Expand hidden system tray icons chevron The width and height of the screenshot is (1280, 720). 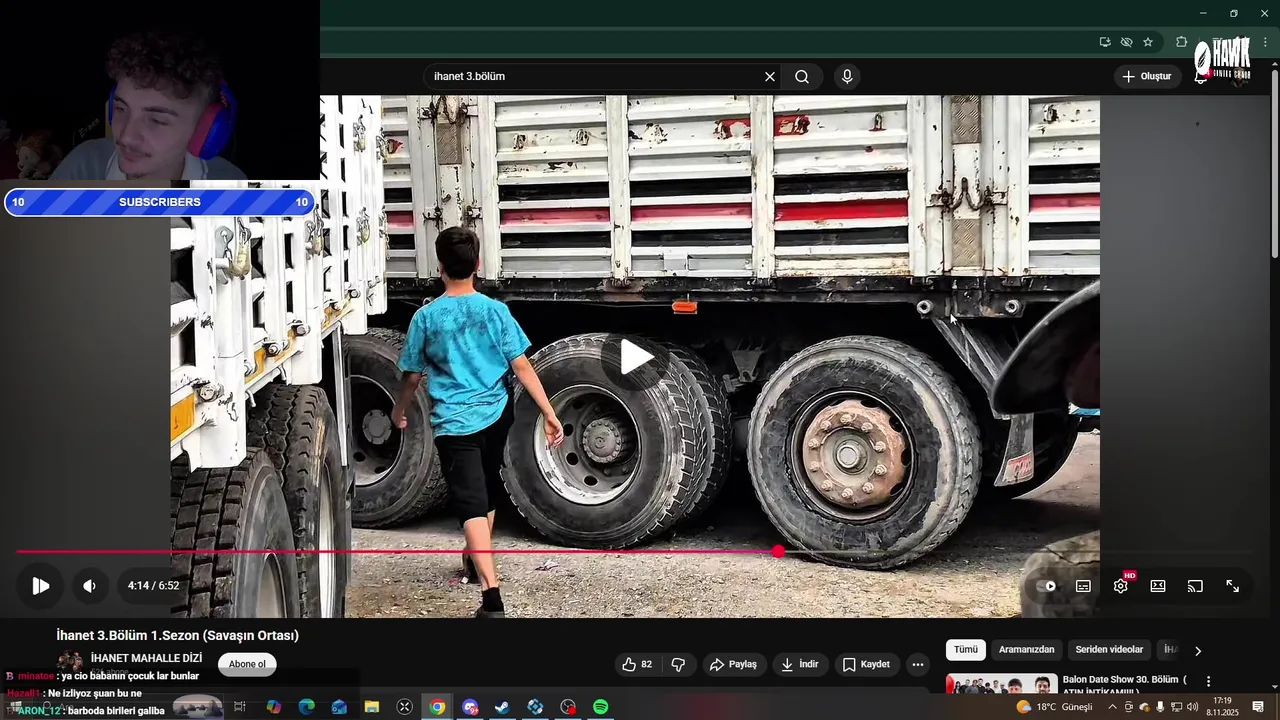coord(1112,707)
